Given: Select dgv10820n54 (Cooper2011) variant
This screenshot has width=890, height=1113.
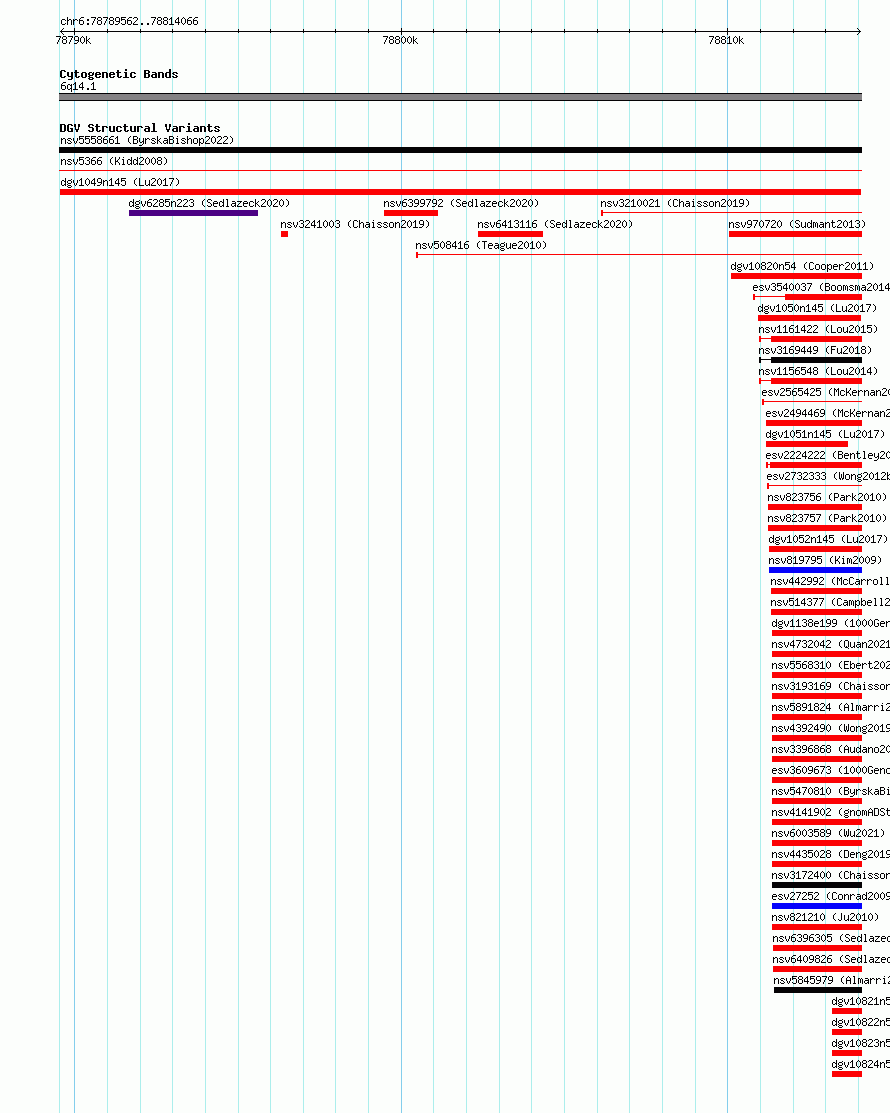Looking at the screenshot, I should pos(802,266).
